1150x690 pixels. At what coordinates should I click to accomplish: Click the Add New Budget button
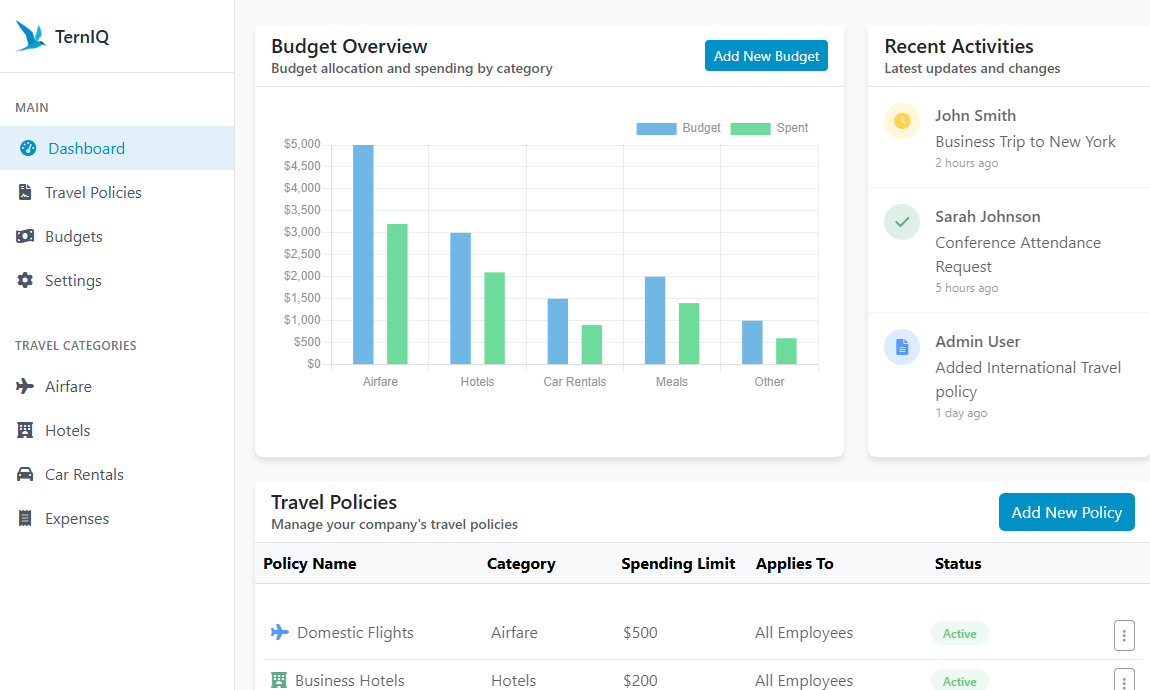[x=766, y=55]
